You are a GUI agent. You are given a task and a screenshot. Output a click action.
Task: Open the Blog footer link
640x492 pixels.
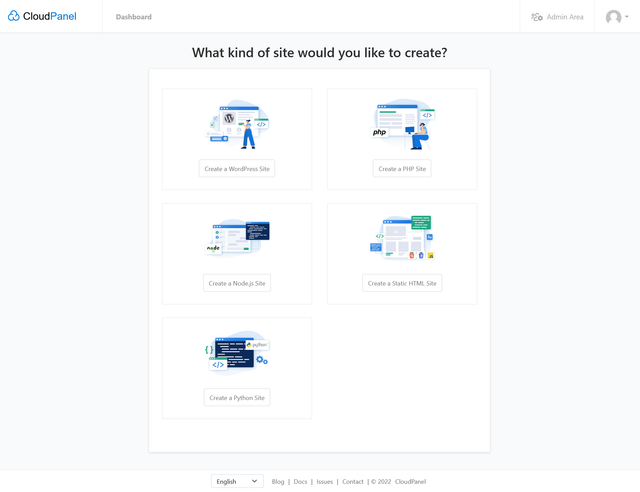pyautogui.click(x=278, y=482)
